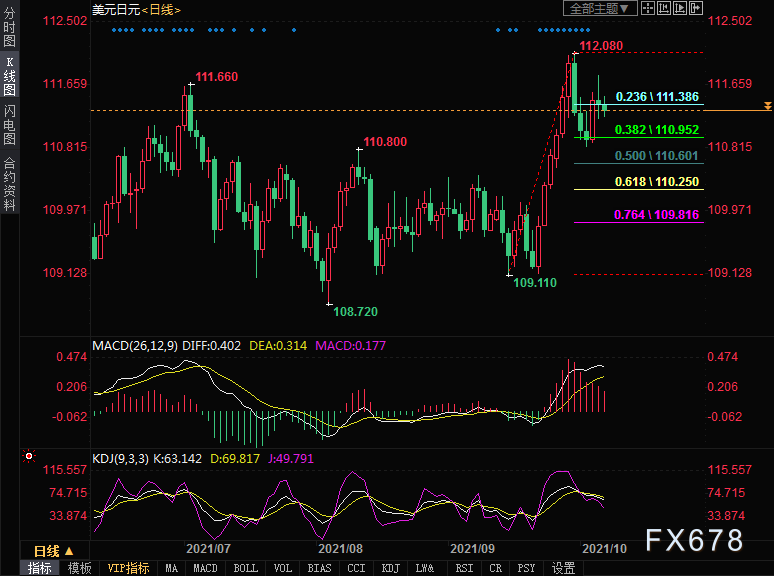774x576 pixels.
Task: Click the last icon in top-right toolbar
Action: point(695,9)
